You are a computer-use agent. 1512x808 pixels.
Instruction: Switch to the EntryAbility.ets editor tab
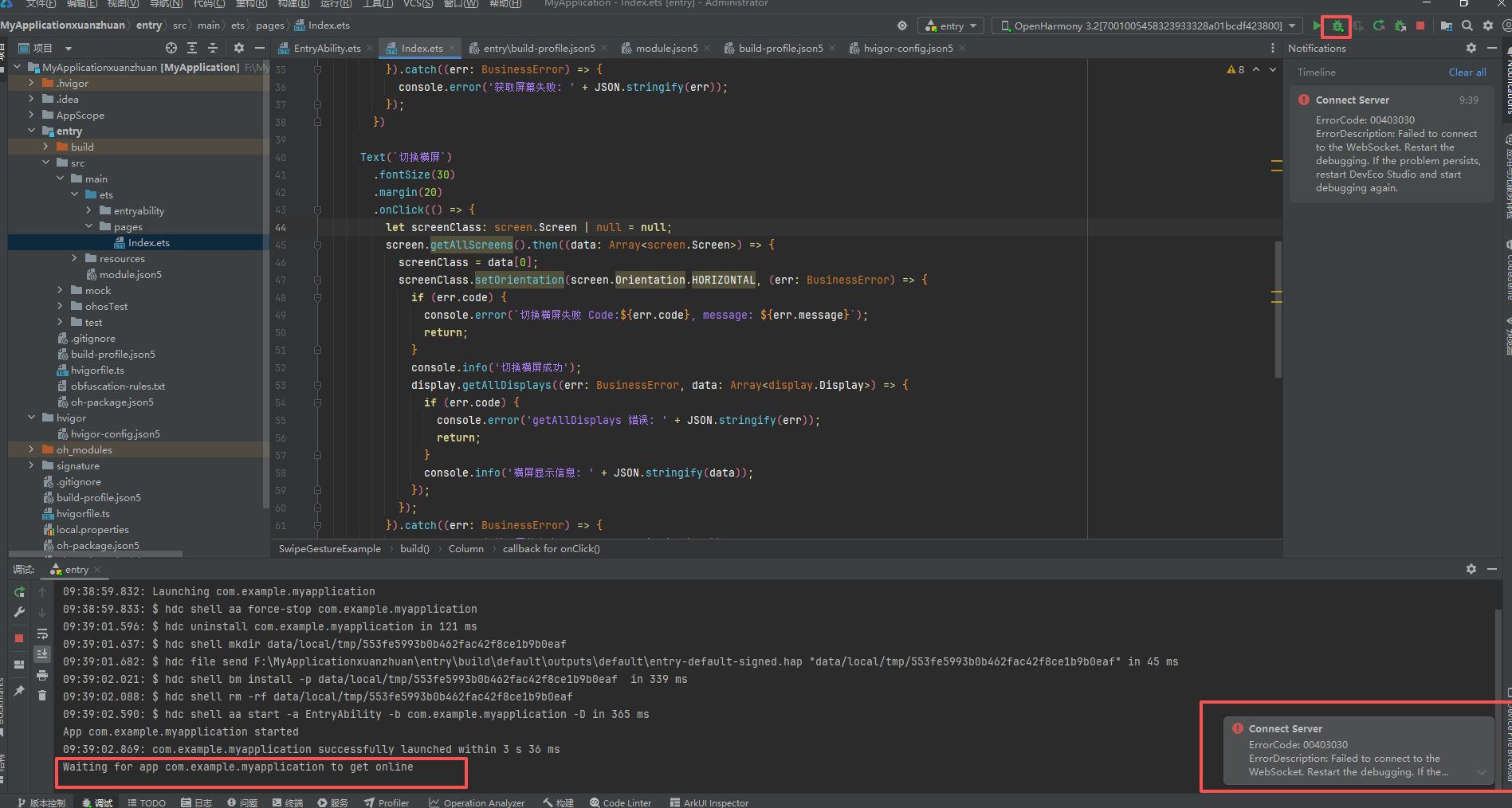point(326,49)
